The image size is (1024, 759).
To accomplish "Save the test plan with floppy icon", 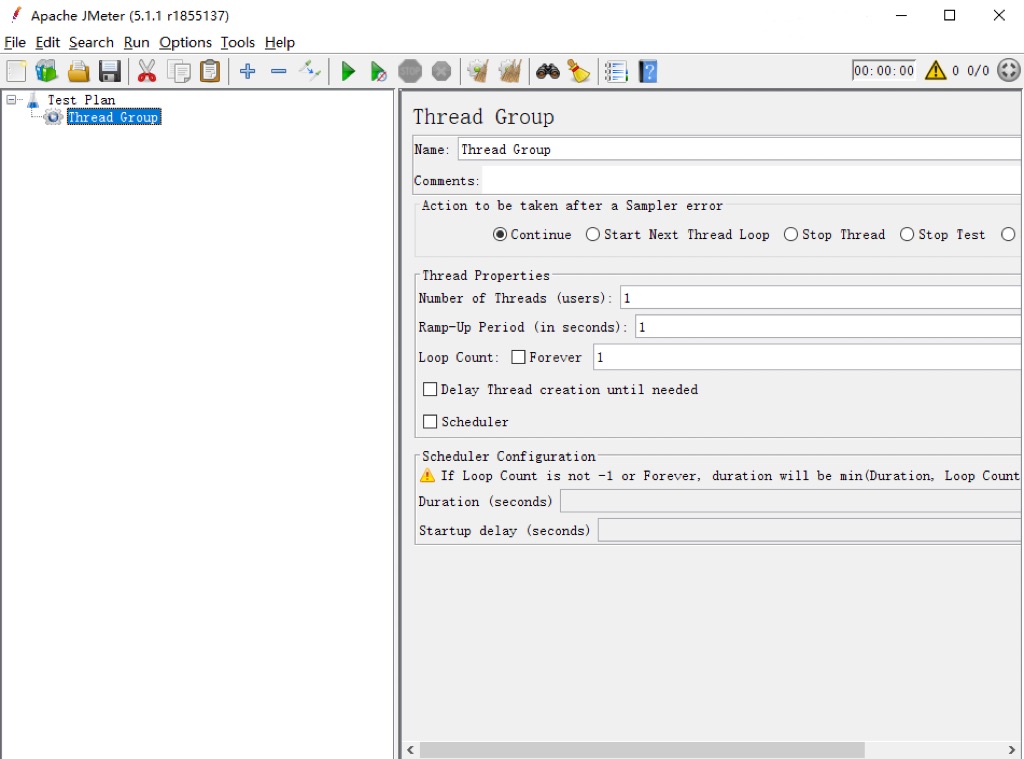I will [x=110, y=71].
